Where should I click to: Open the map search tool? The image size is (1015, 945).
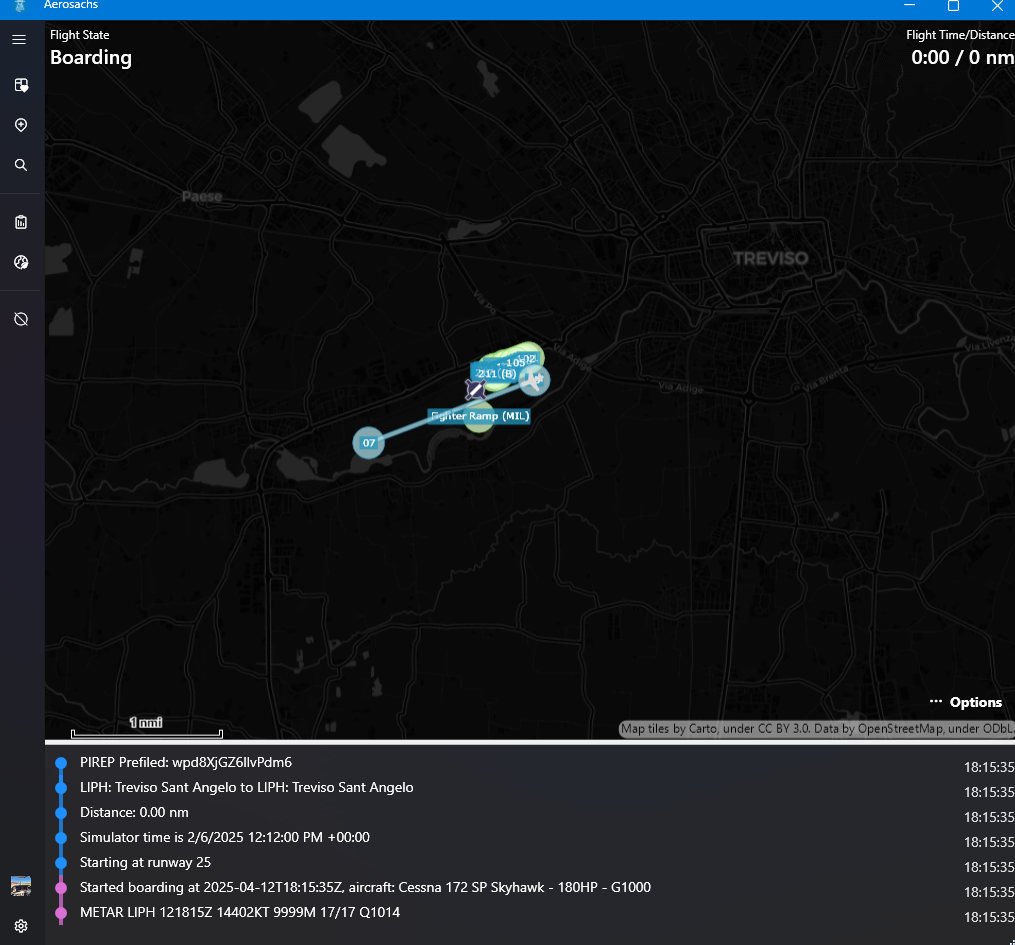click(x=20, y=165)
